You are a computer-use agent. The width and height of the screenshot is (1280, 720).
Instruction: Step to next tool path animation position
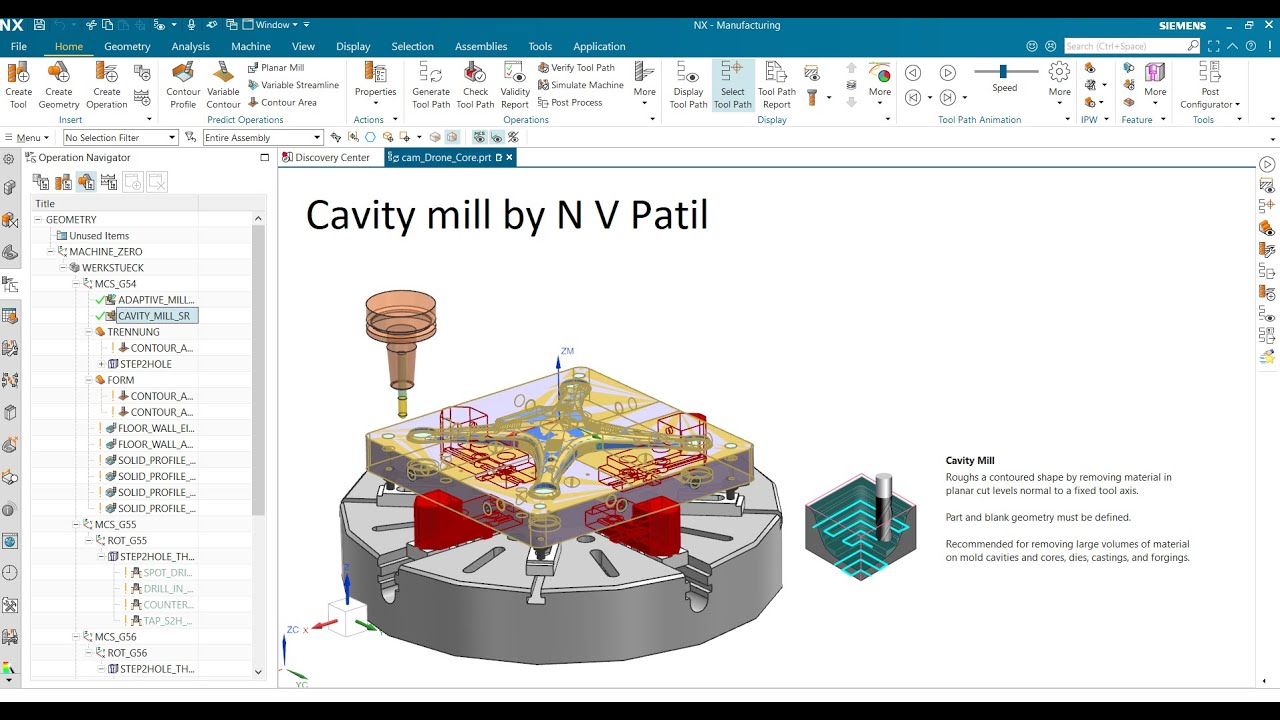click(x=948, y=97)
